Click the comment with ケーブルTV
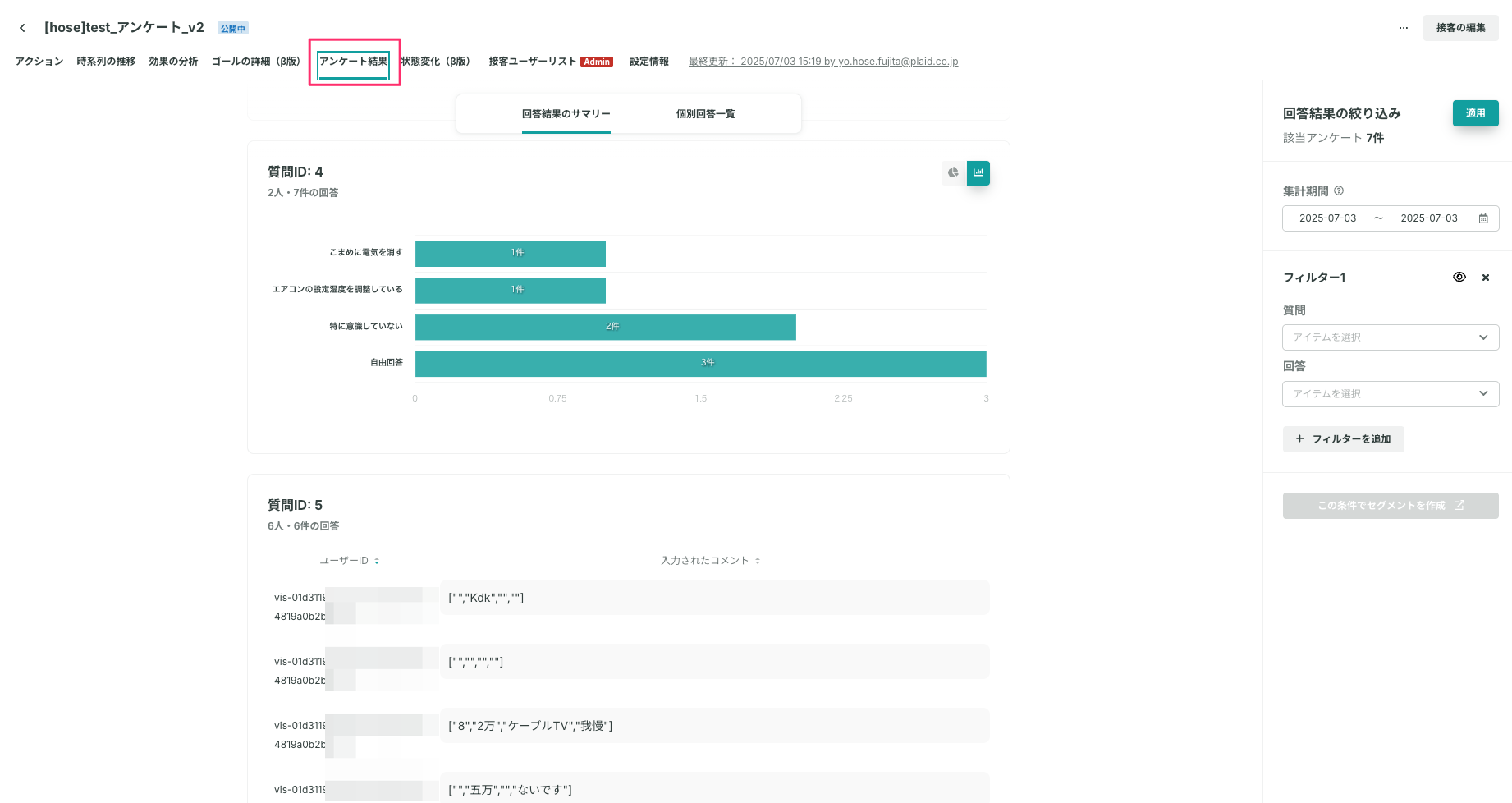Screen dimensions: 1512x803 pos(714,726)
